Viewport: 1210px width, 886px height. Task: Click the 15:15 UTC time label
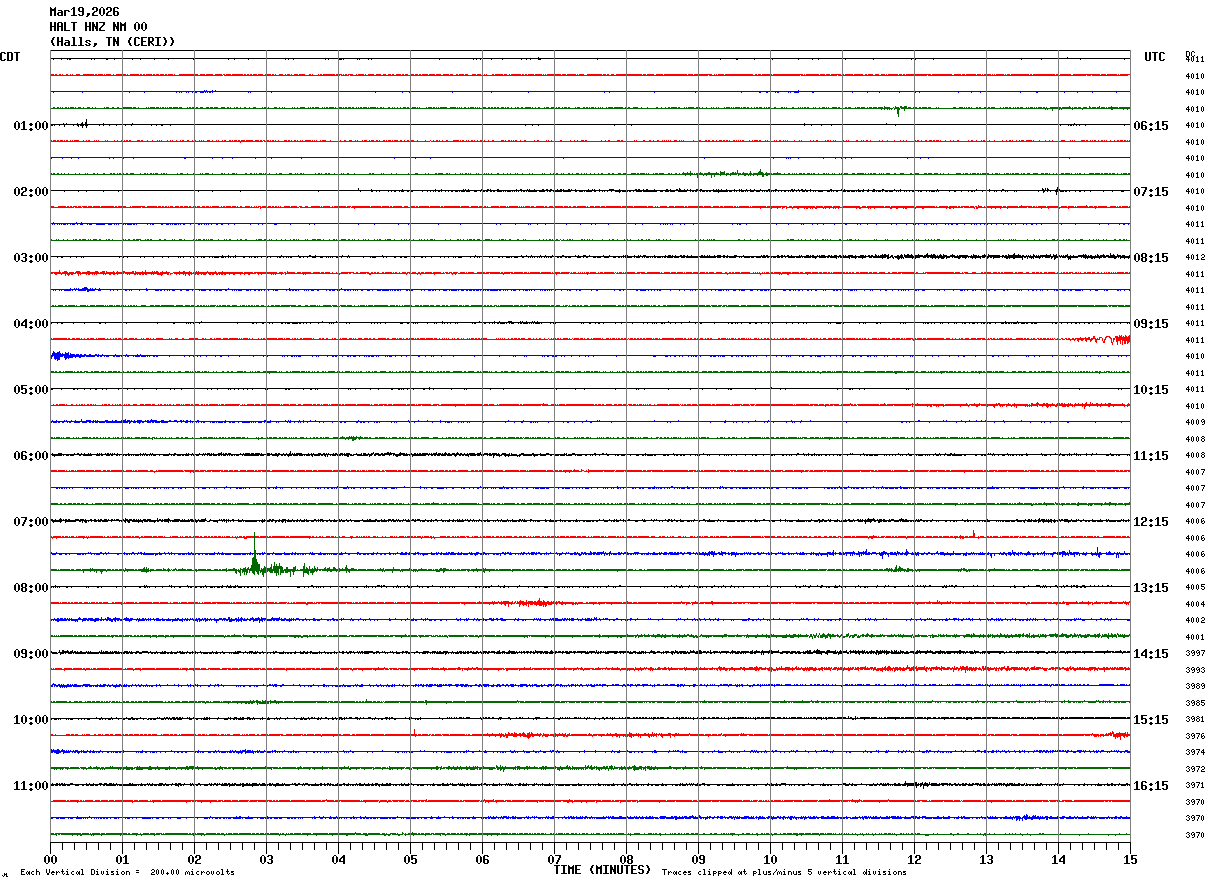point(1151,720)
